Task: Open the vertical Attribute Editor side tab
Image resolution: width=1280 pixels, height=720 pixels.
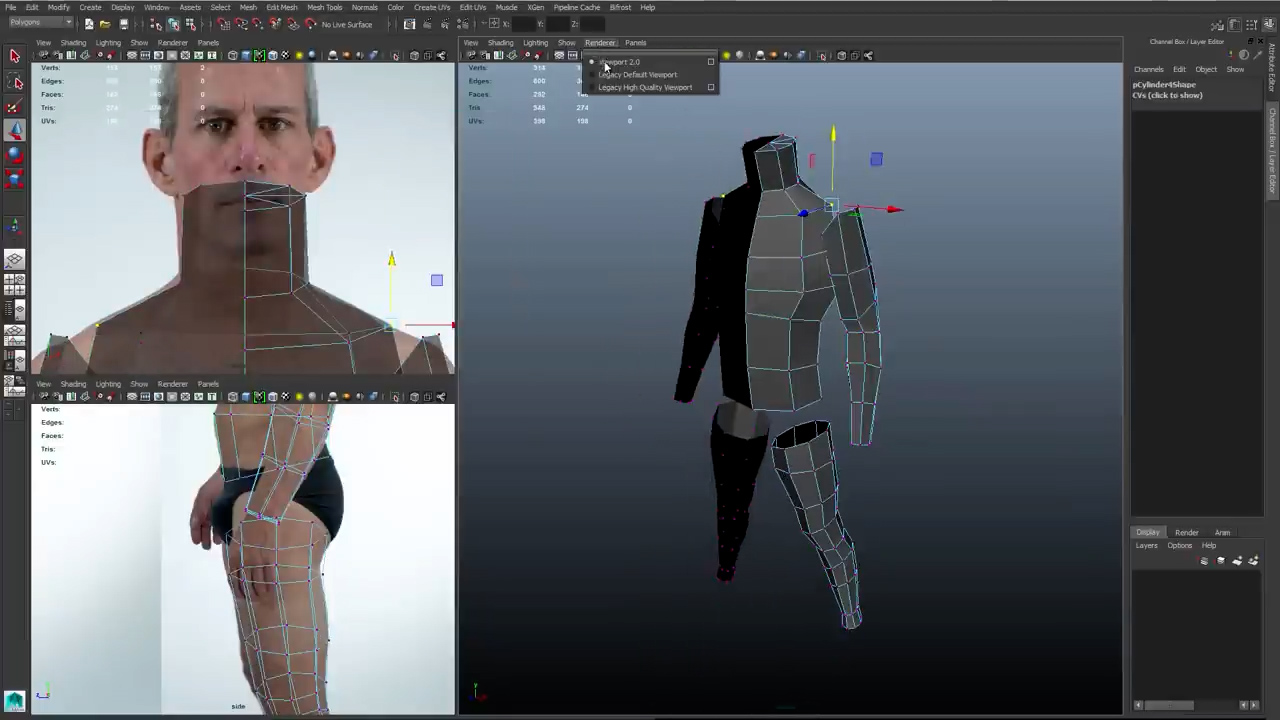Action: pyautogui.click(x=1273, y=70)
